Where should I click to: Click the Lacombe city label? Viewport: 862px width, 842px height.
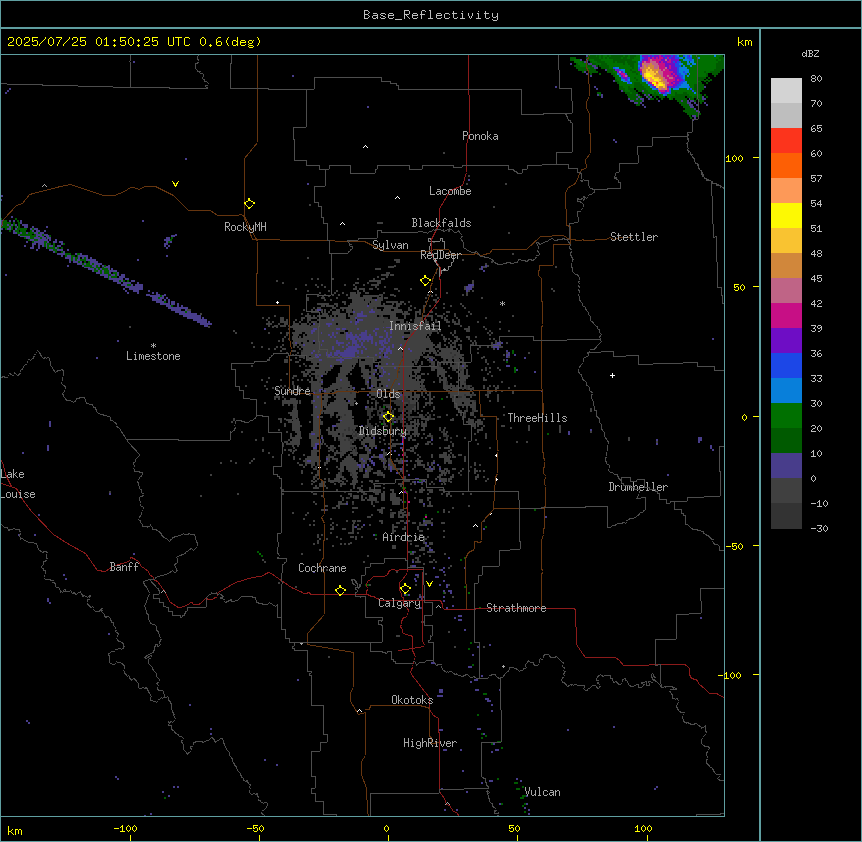tap(450, 191)
